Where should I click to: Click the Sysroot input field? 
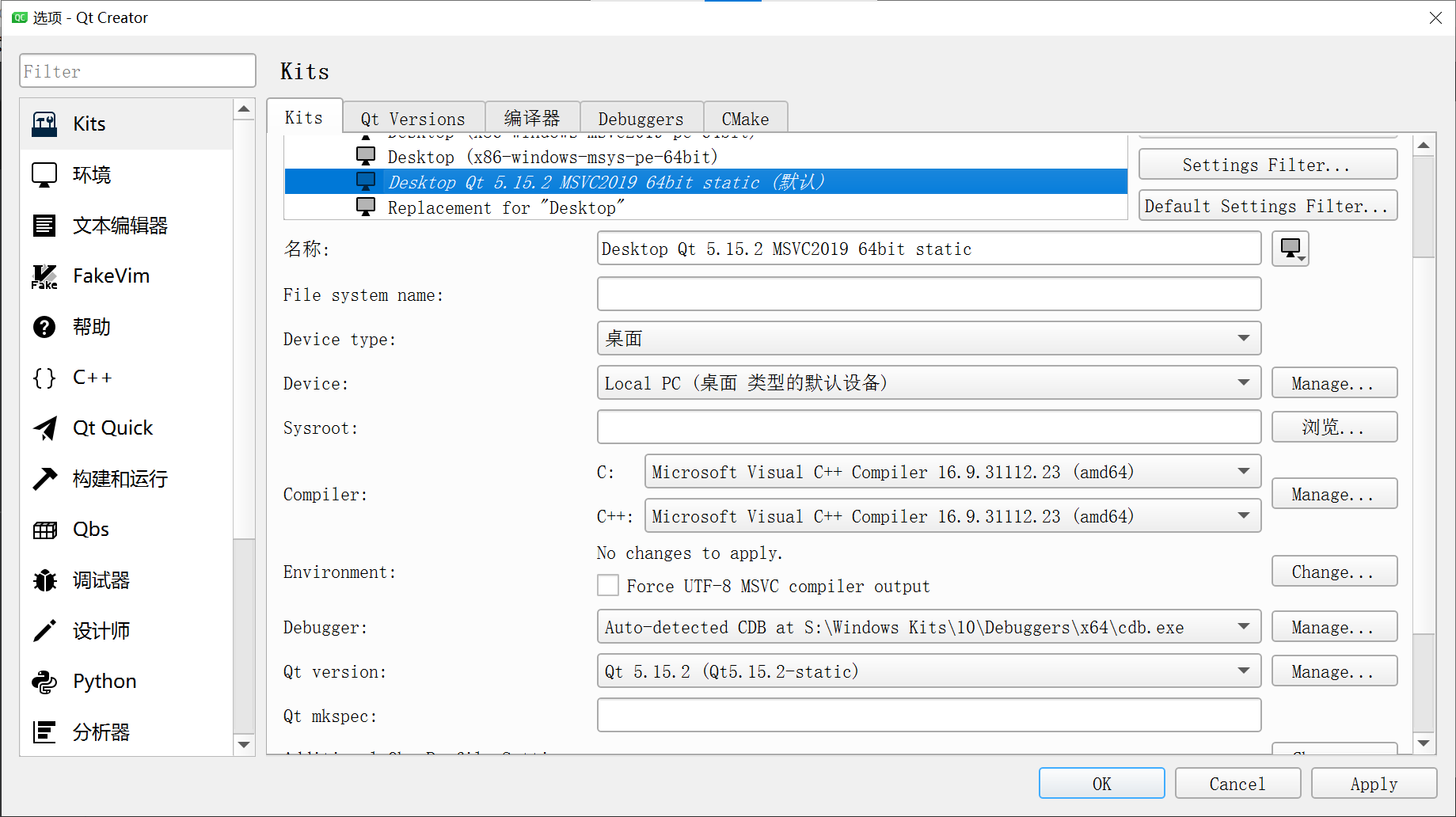pyautogui.click(x=929, y=427)
